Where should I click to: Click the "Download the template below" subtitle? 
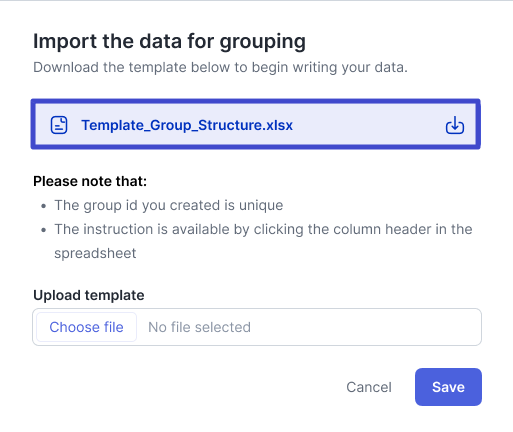coord(220,67)
